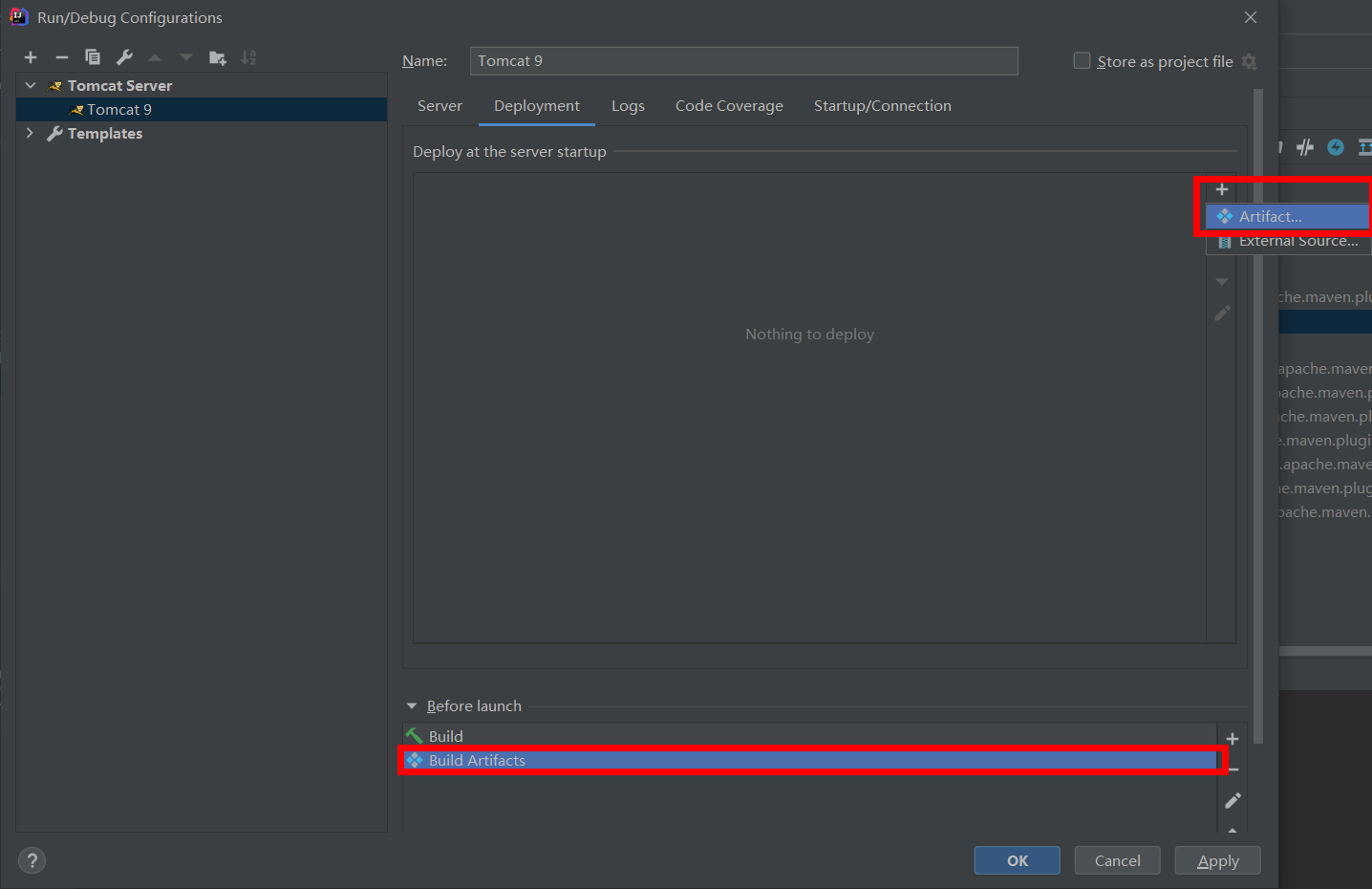Screen dimensions: 1372x889
Task: Click the Tomcat icon beside Tomcat Server
Action: pyautogui.click(x=55, y=86)
